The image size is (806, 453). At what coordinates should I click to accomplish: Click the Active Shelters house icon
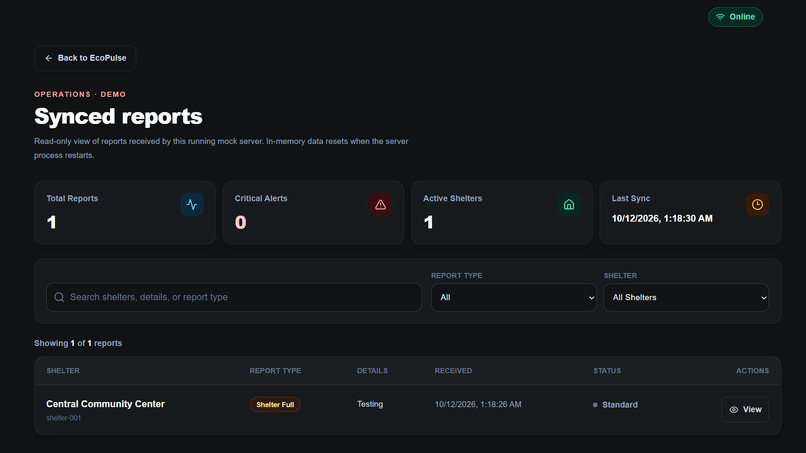pyautogui.click(x=569, y=205)
